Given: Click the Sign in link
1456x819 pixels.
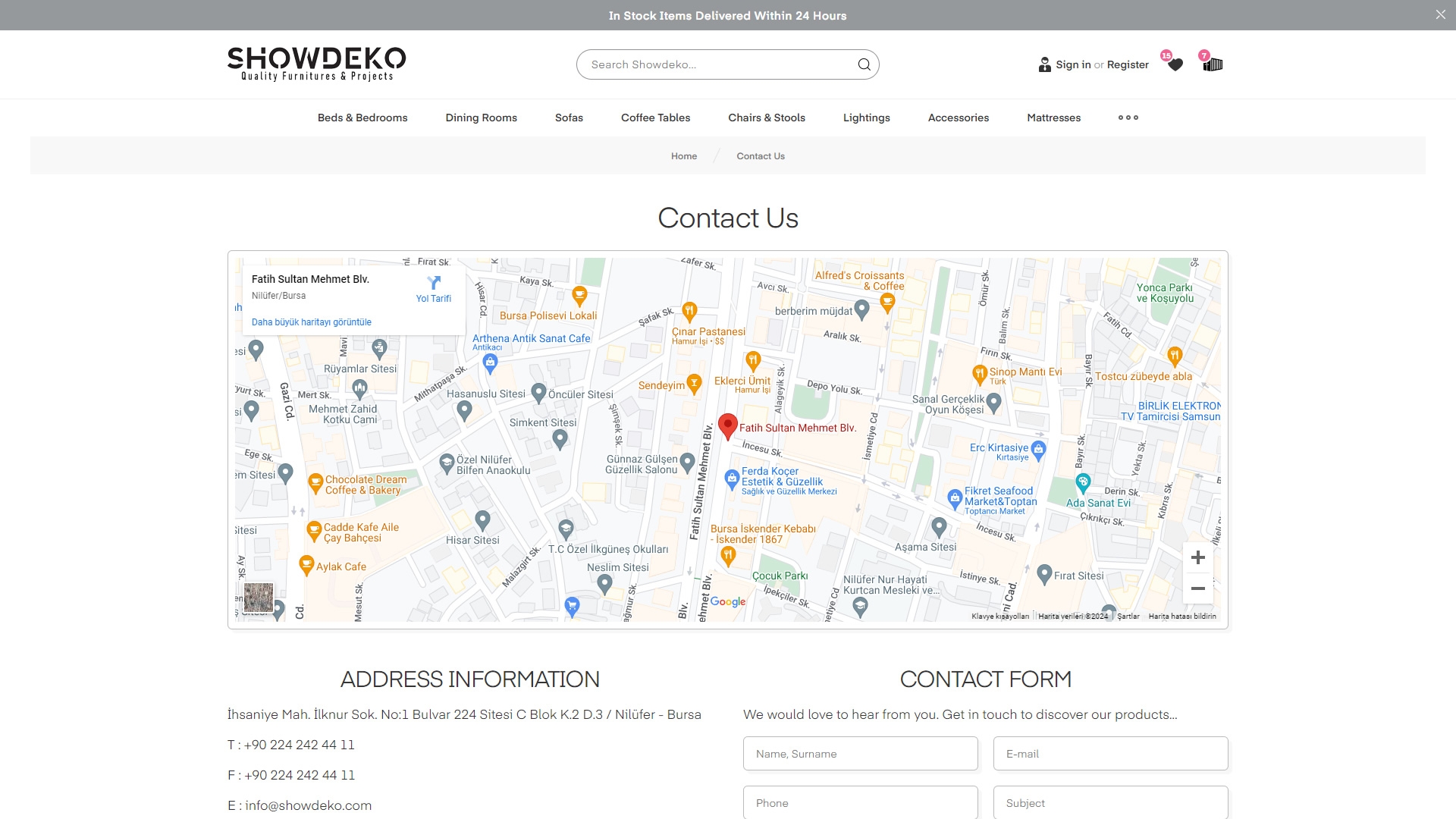Looking at the screenshot, I should coord(1073,64).
